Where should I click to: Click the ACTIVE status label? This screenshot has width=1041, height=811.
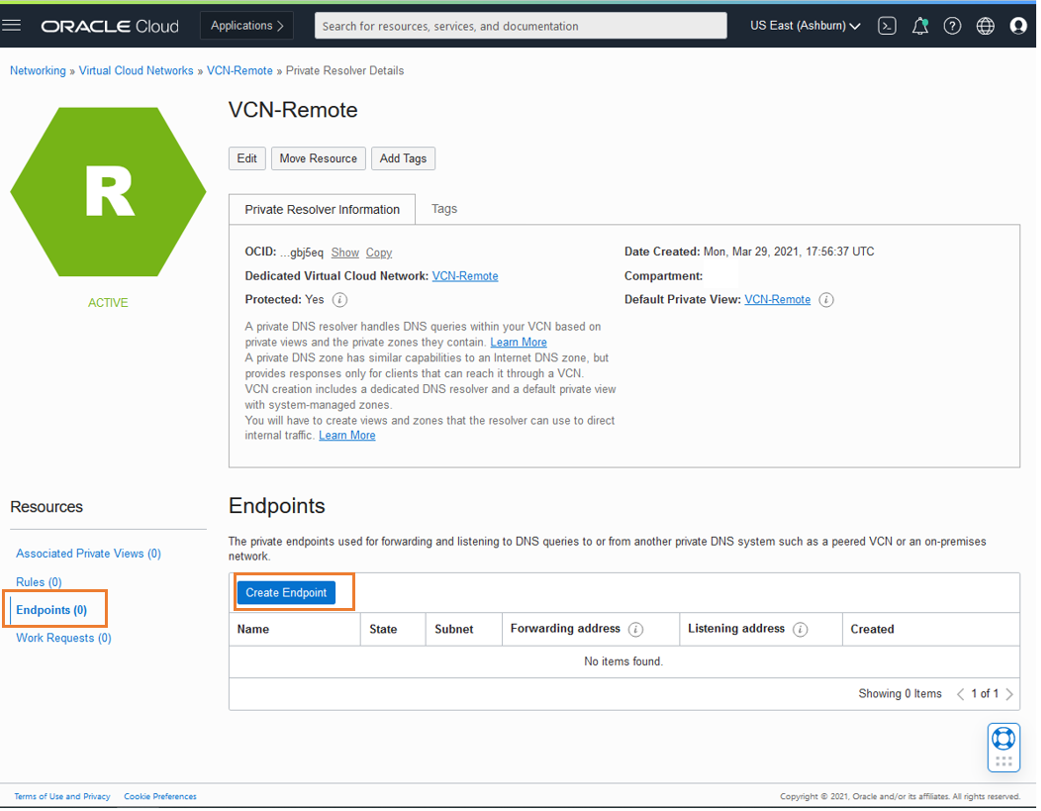[x=108, y=303]
